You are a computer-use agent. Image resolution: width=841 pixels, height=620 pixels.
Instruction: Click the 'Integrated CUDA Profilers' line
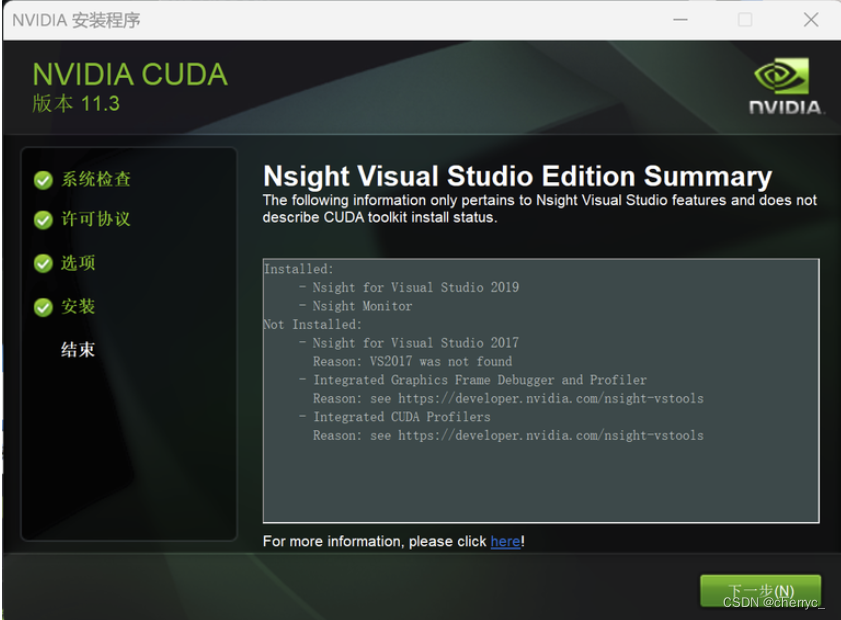(x=395, y=417)
